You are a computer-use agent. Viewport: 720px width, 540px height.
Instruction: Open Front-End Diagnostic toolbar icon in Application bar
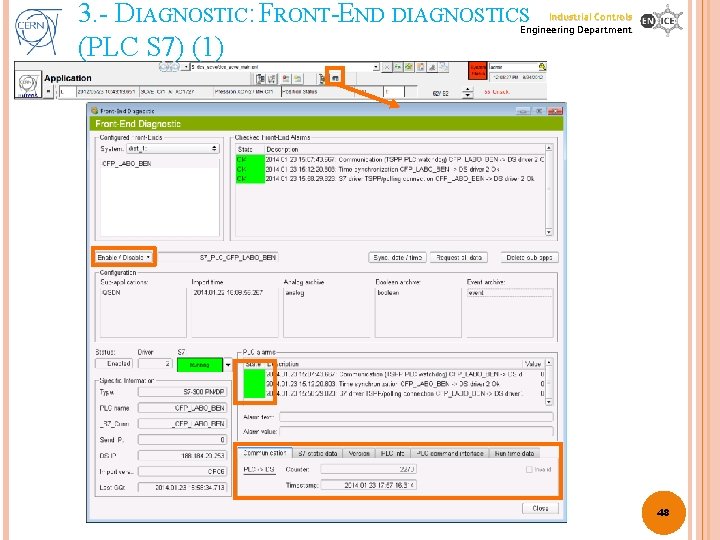pos(335,78)
